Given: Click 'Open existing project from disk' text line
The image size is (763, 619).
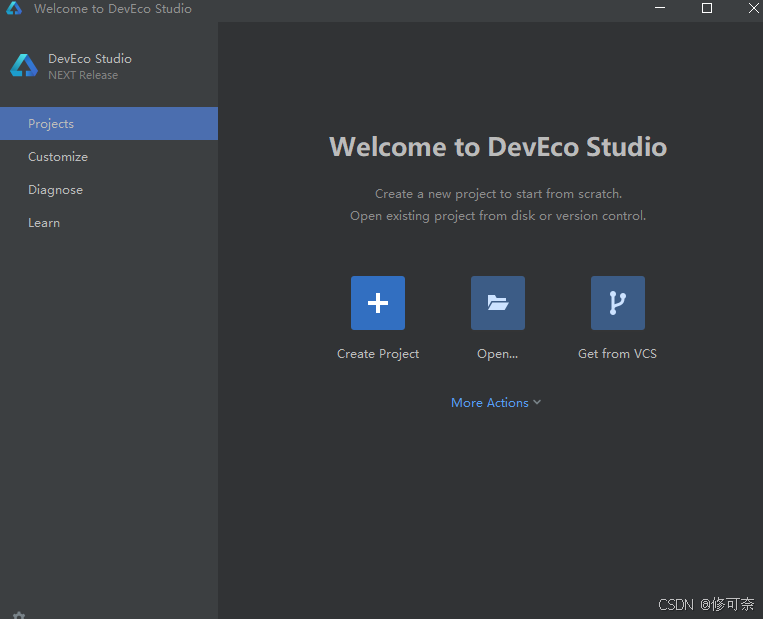Looking at the screenshot, I should click(498, 216).
